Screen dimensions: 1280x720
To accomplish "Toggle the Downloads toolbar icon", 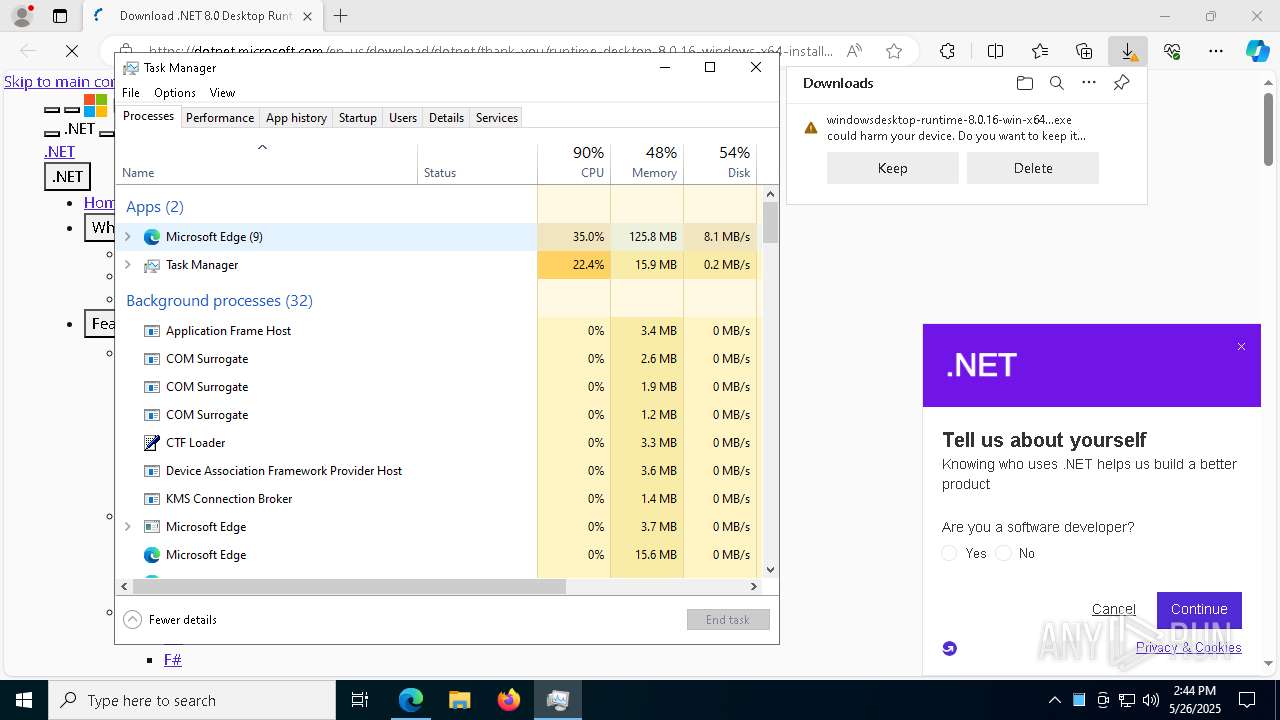I will [1128, 51].
